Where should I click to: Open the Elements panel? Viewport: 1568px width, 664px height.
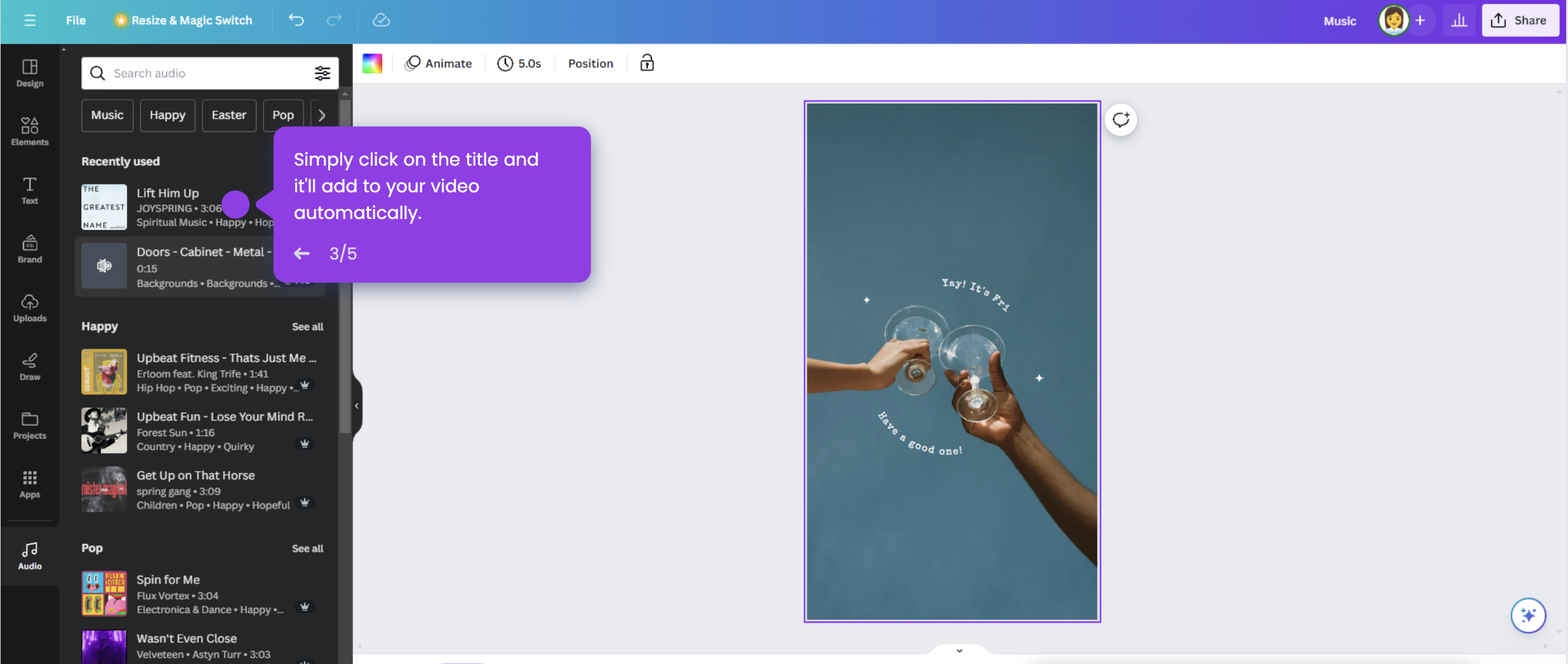pos(29,131)
